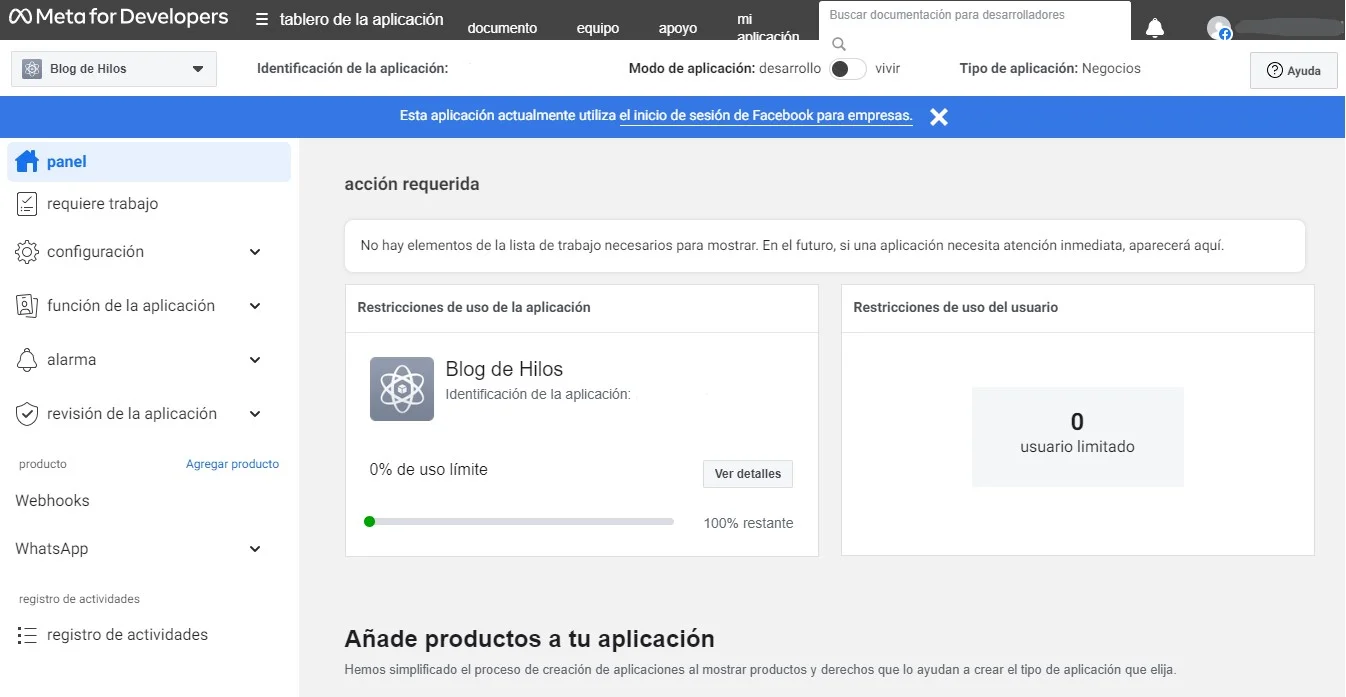Open the equipo menu

[598, 28]
